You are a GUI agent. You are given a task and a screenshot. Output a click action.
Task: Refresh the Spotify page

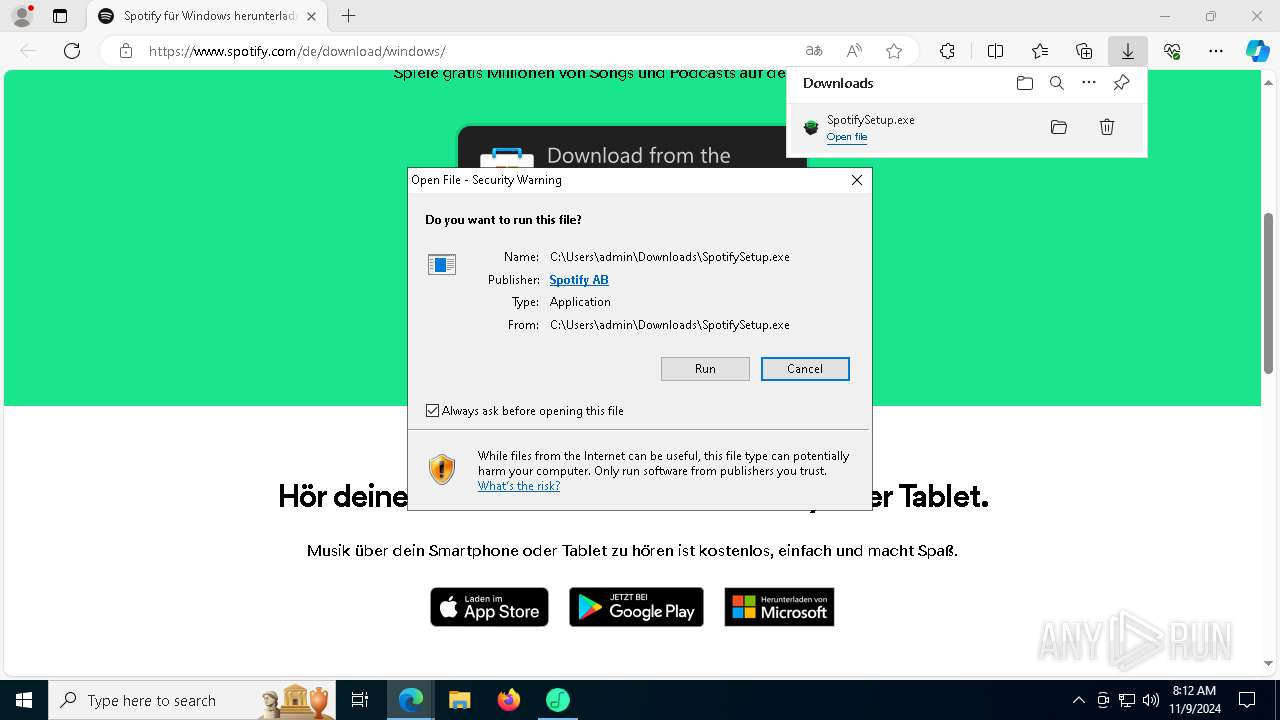click(72, 51)
